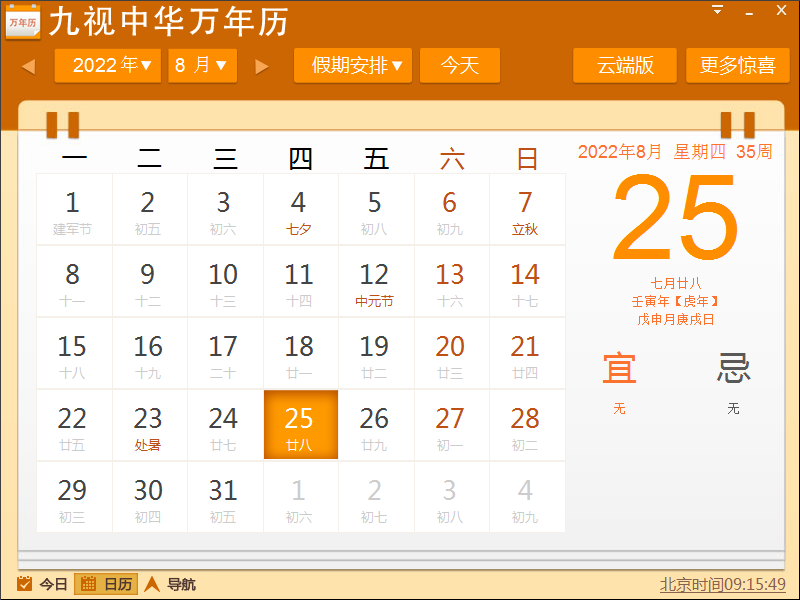This screenshot has height=600, width=800.
Task: Select August 1 建军节 date cell
Action: pyautogui.click(x=73, y=210)
